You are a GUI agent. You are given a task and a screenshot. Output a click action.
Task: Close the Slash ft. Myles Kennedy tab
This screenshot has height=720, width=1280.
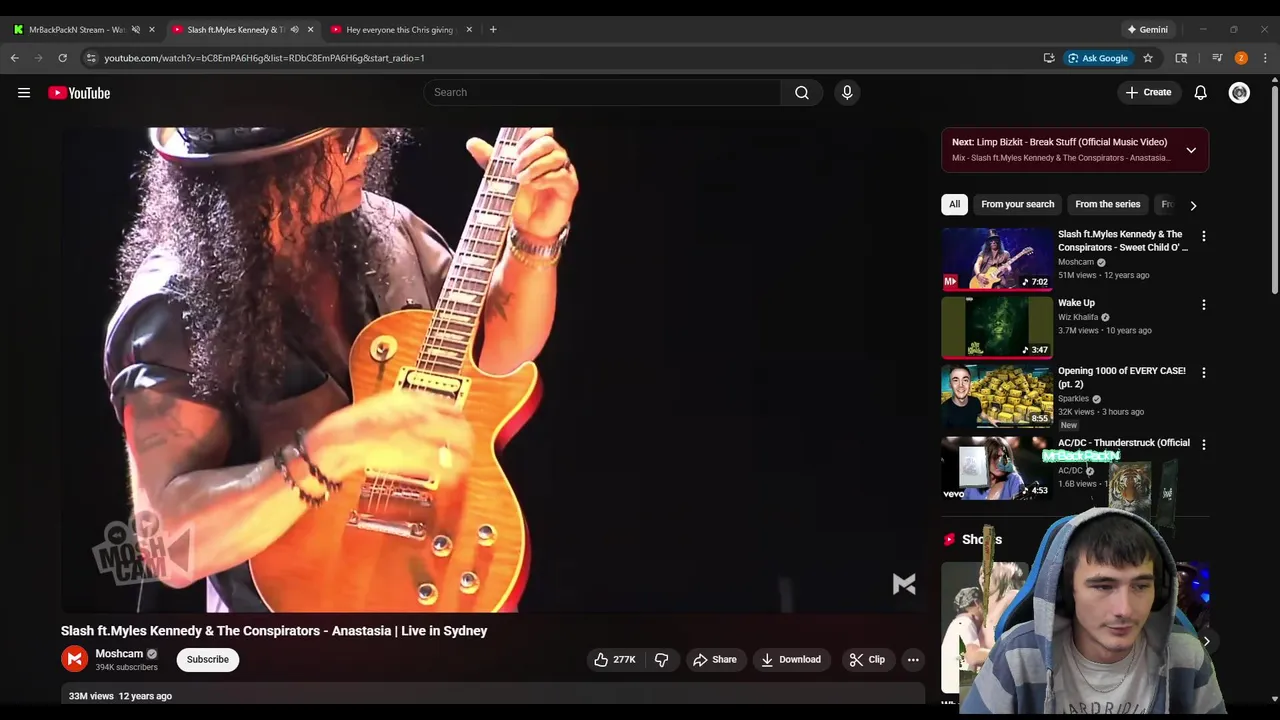tap(310, 30)
